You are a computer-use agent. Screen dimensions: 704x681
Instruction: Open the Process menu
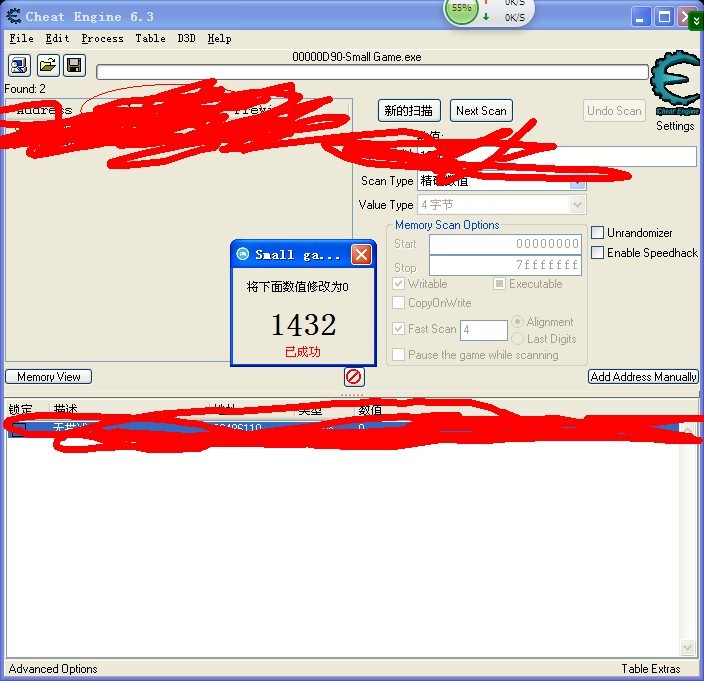(102, 39)
